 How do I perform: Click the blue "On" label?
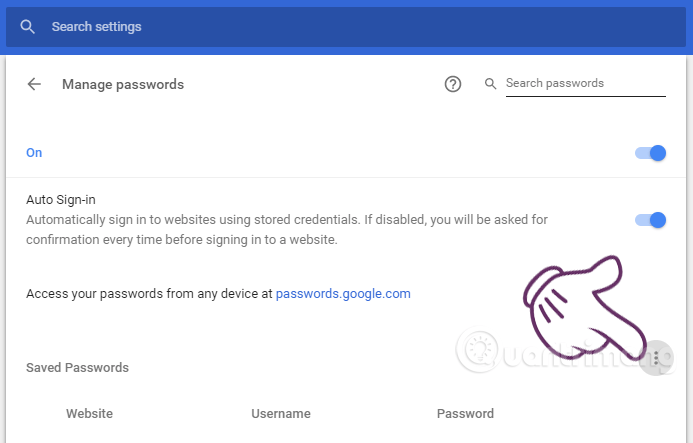point(34,153)
